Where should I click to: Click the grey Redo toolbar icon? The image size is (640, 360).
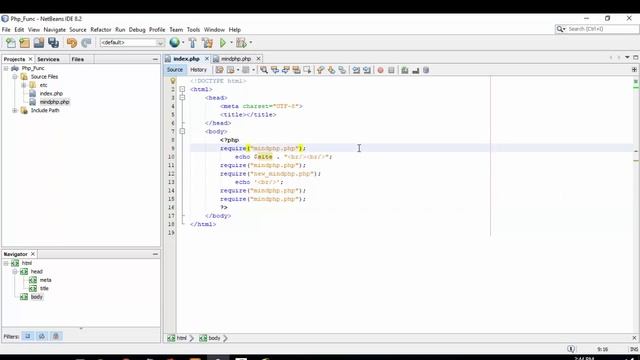[x=86, y=42]
